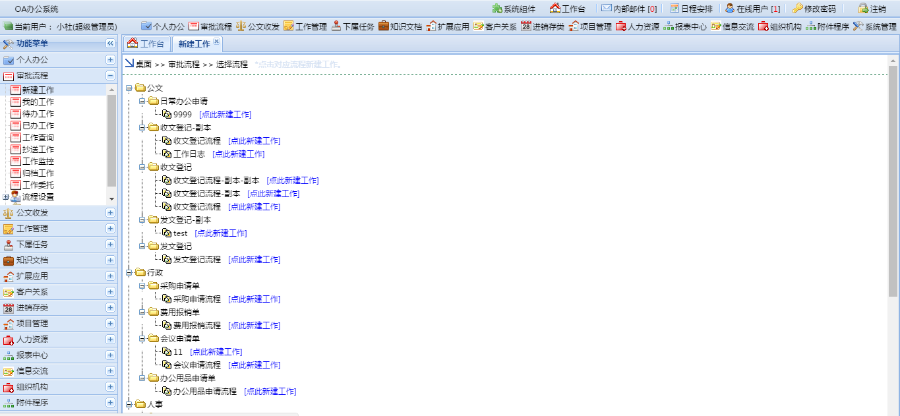Open 工作查询 in the sidebar
This screenshot has width=900, height=416.
point(38,138)
